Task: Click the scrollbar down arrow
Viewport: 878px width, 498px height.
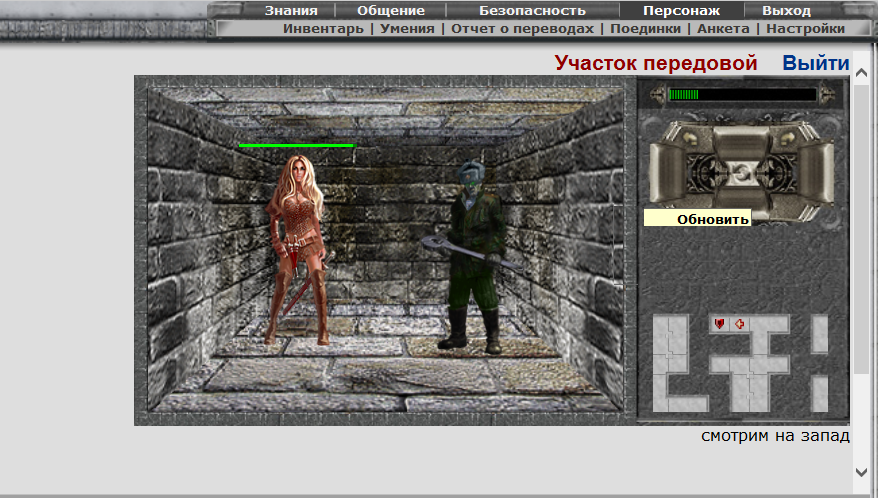Action: point(862,472)
